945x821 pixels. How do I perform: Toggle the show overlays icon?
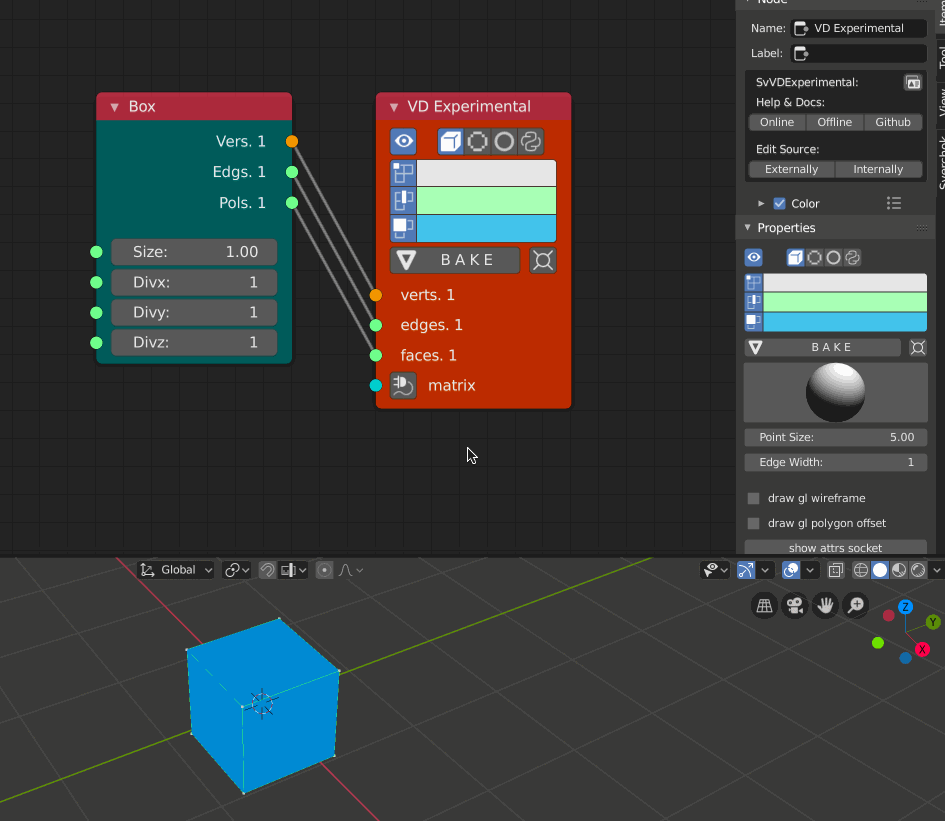click(791, 570)
